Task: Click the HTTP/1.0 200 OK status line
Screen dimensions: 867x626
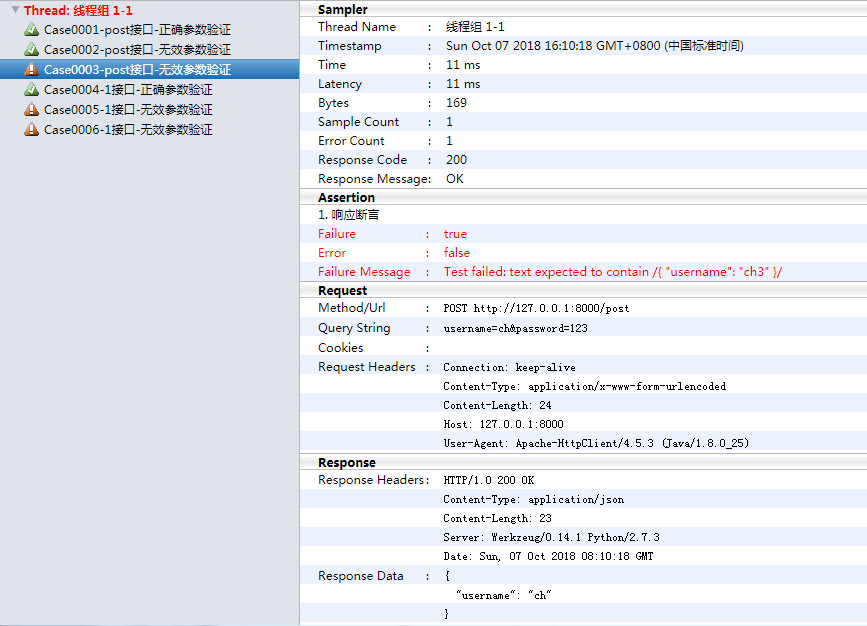Action: click(x=489, y=480)
